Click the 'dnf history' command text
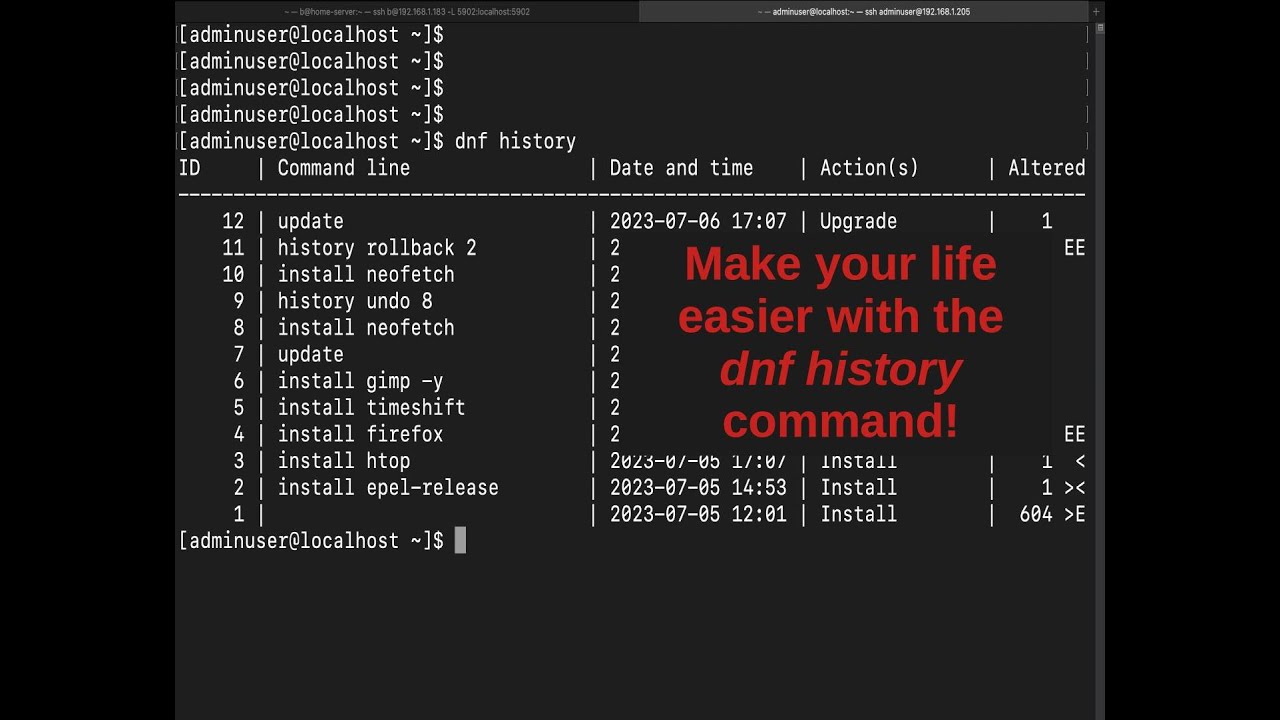Screen dimensions: 1280x720 (515, 141)
